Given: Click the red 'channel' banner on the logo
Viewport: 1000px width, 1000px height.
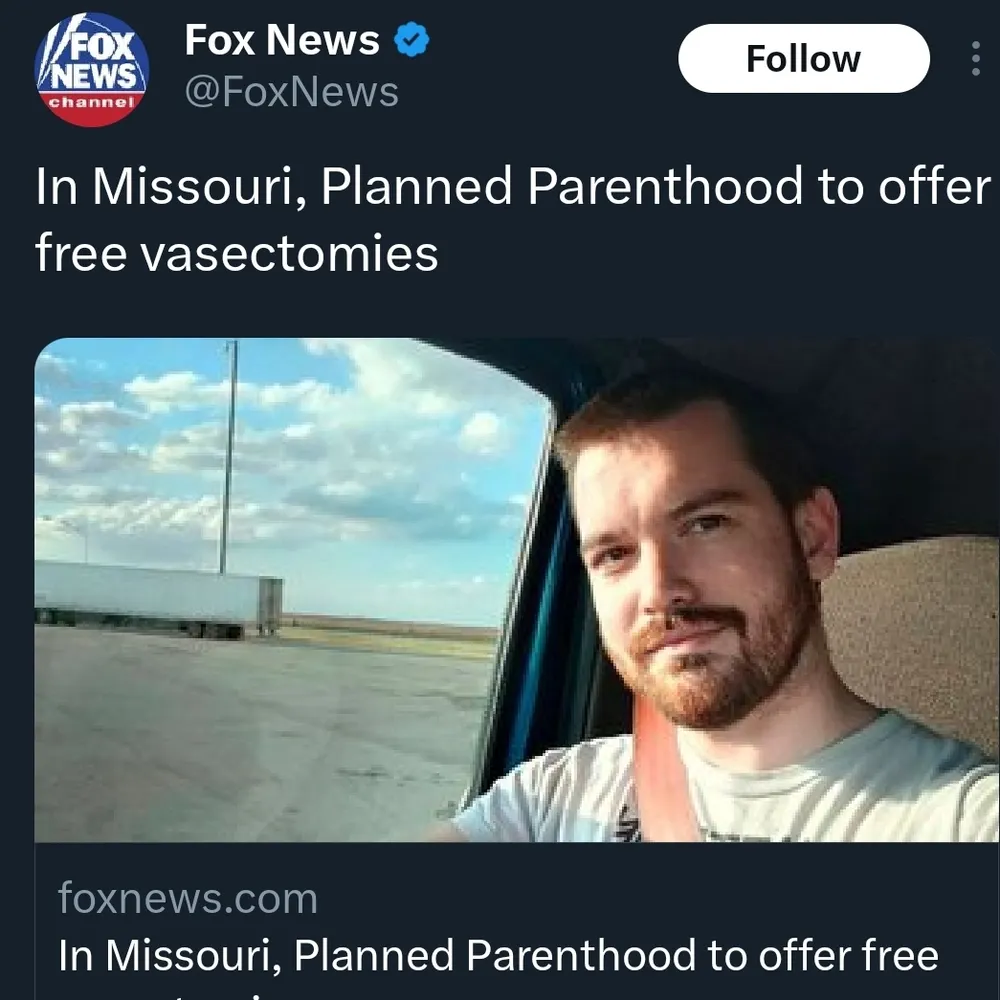Looking at the screenshot, I should pos(92,102).
